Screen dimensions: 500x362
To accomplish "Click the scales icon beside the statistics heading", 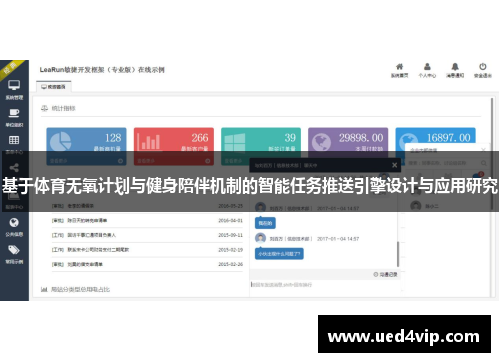I will point(44,108).
